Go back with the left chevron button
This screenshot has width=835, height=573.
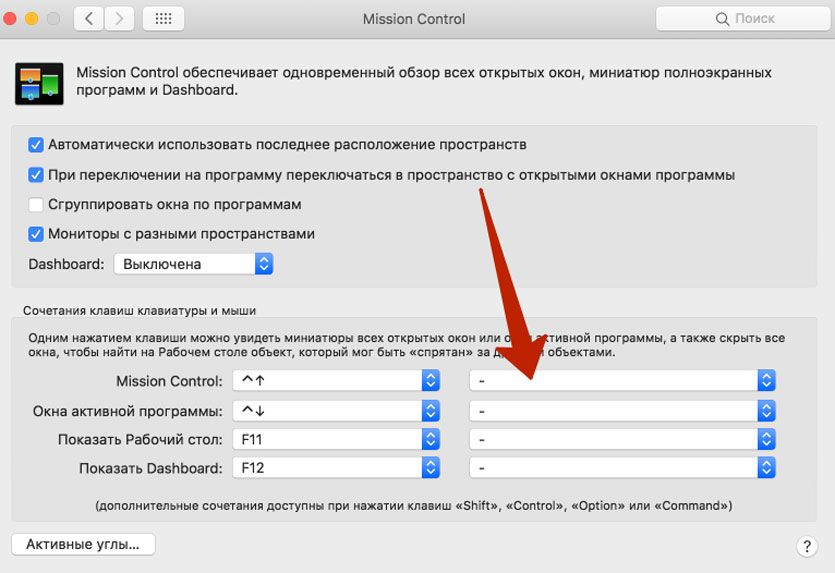tap(88, 19)
